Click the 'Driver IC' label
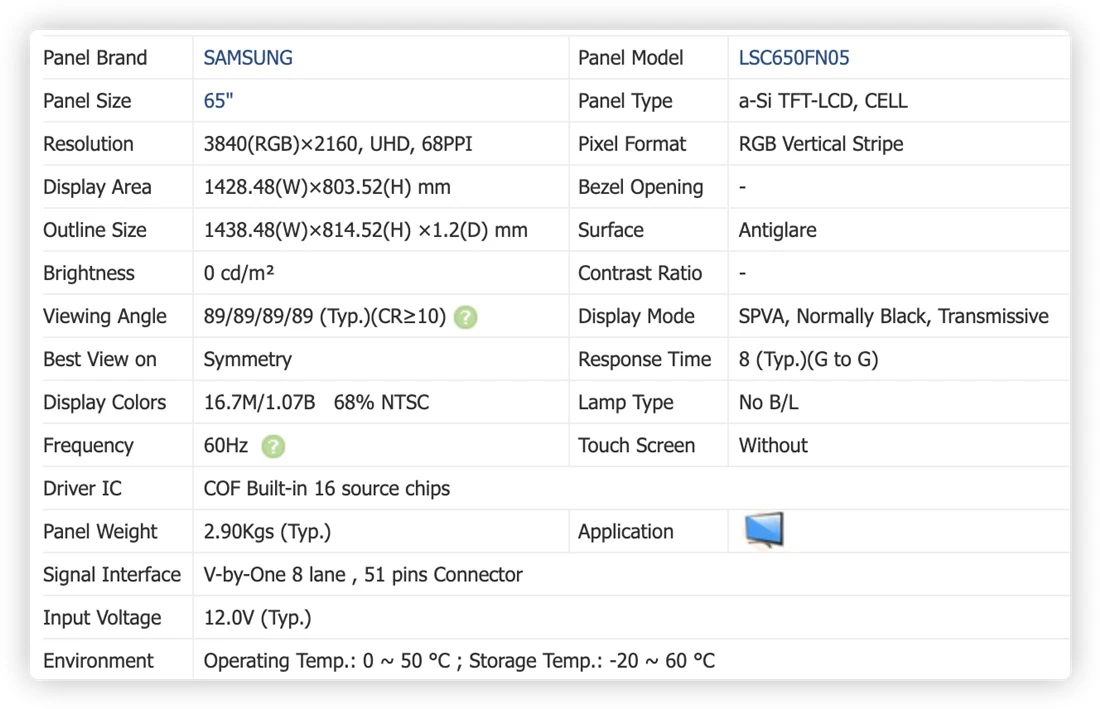This screenshot has width=1100, height=709. (x=82, y=489)
